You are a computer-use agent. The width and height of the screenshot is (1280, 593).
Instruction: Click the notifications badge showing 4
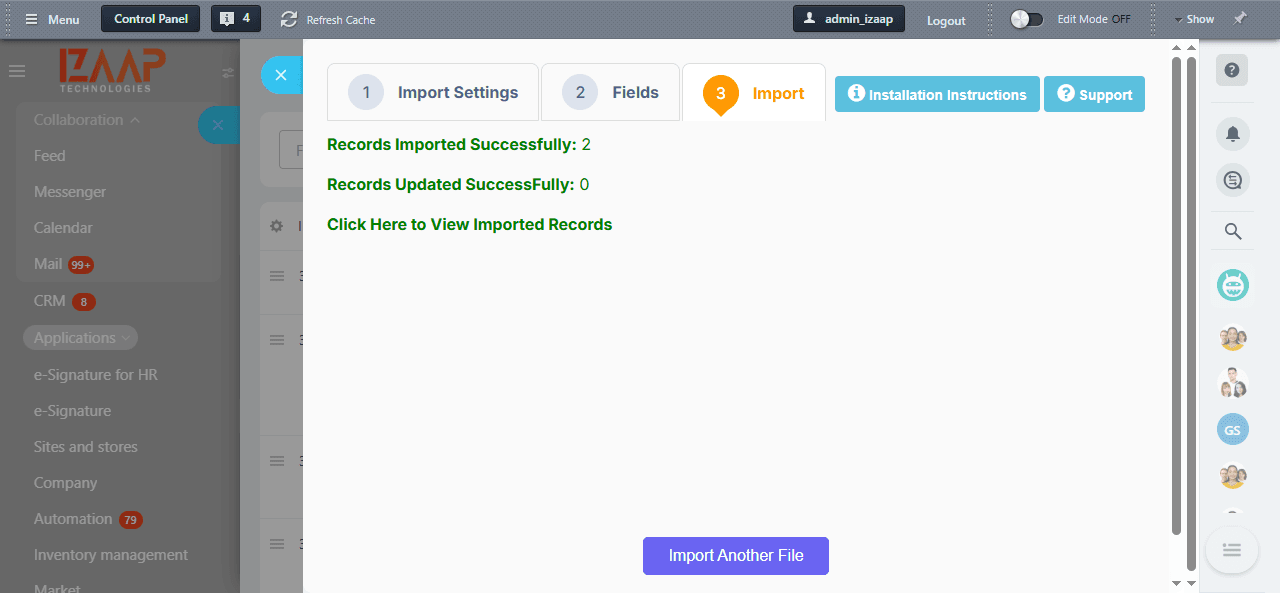(x=236, y=18)
